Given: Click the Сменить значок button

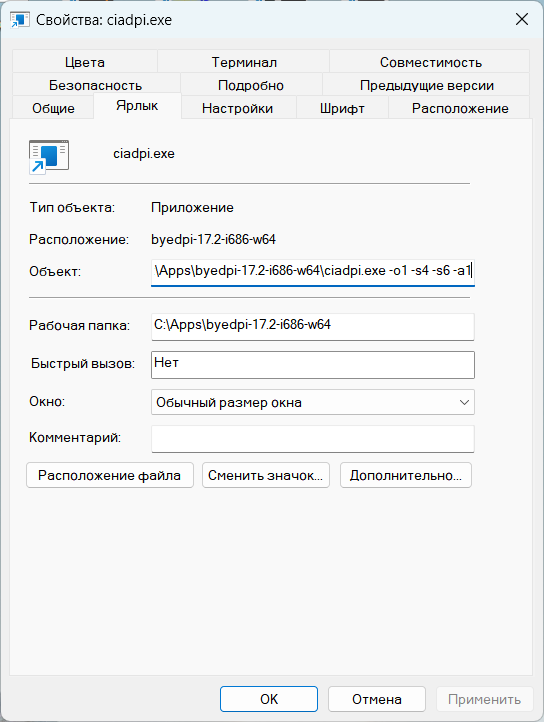Looking at the screenshot, I should coord(266,475).
